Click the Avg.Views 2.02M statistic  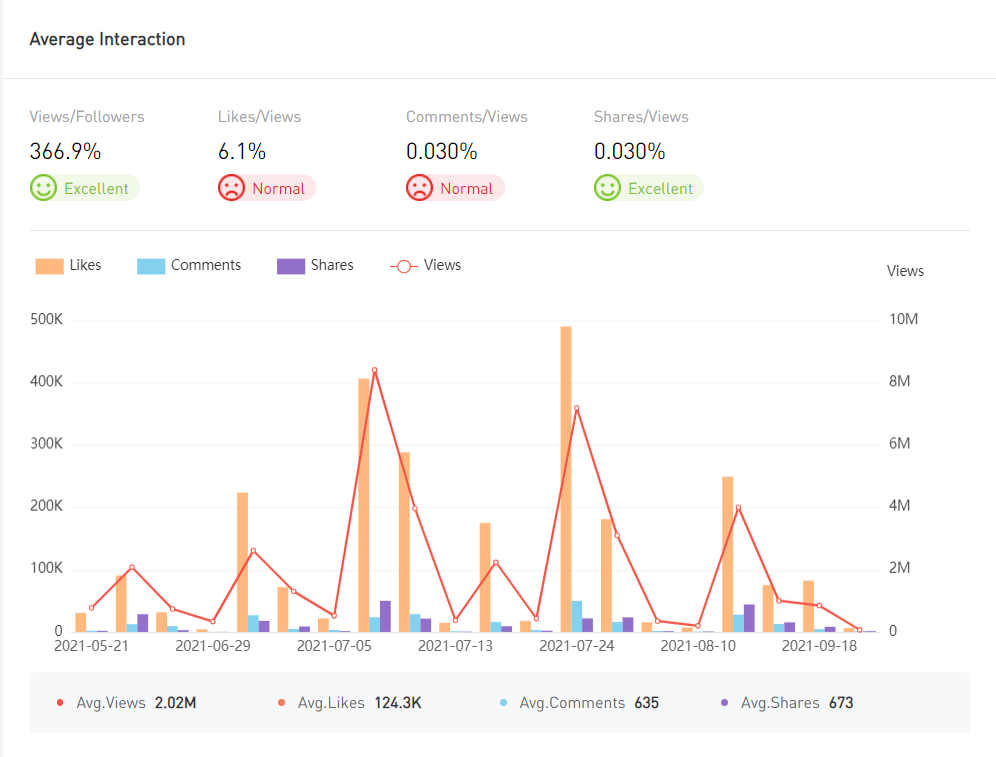127,703
